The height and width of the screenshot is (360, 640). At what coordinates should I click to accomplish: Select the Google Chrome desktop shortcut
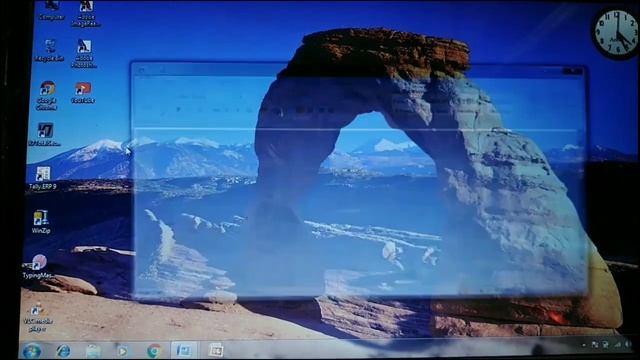[x=47, y=96]
